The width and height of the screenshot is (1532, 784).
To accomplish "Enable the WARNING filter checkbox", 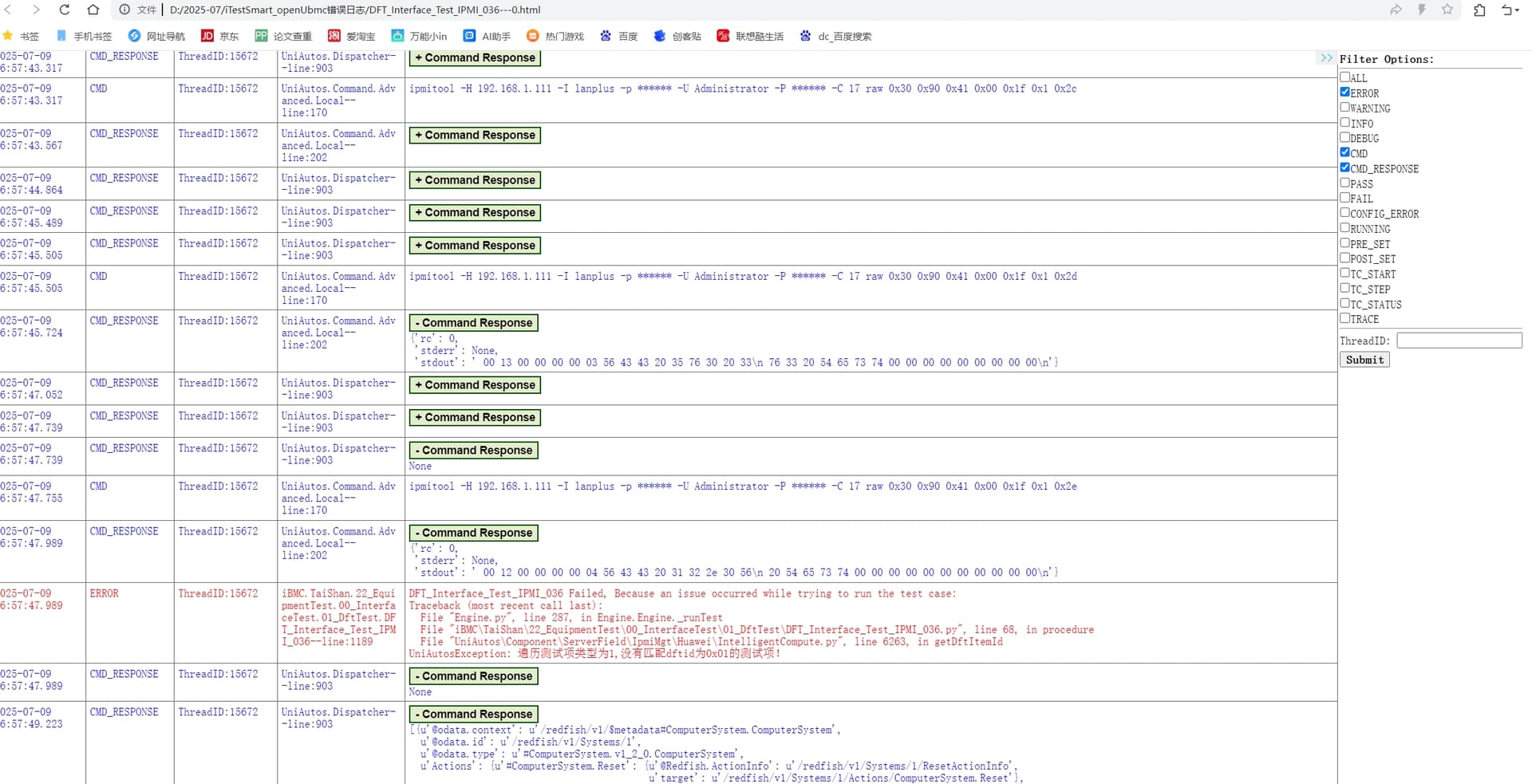I will [x=1344, y=107].
